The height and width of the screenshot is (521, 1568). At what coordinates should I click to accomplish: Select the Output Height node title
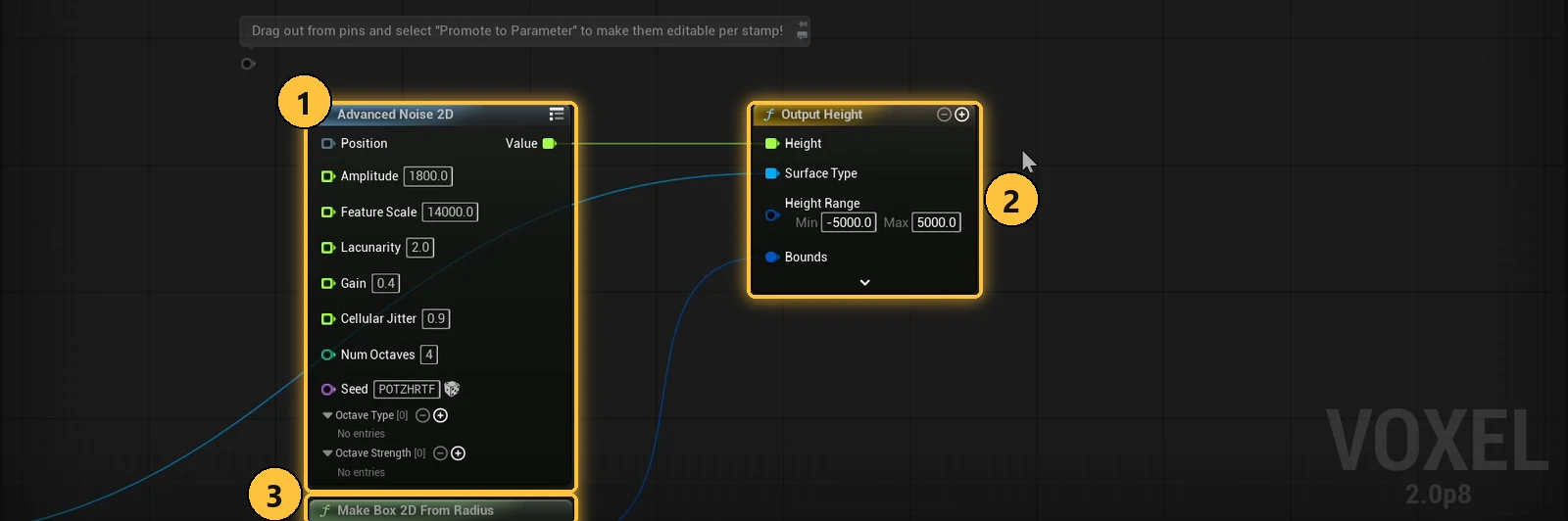click(821, 115)
